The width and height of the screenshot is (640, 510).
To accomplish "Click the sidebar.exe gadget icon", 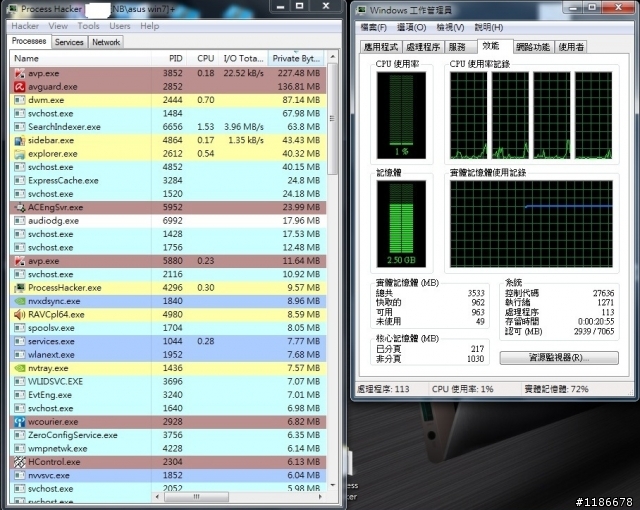I will (x=20, y=140).
